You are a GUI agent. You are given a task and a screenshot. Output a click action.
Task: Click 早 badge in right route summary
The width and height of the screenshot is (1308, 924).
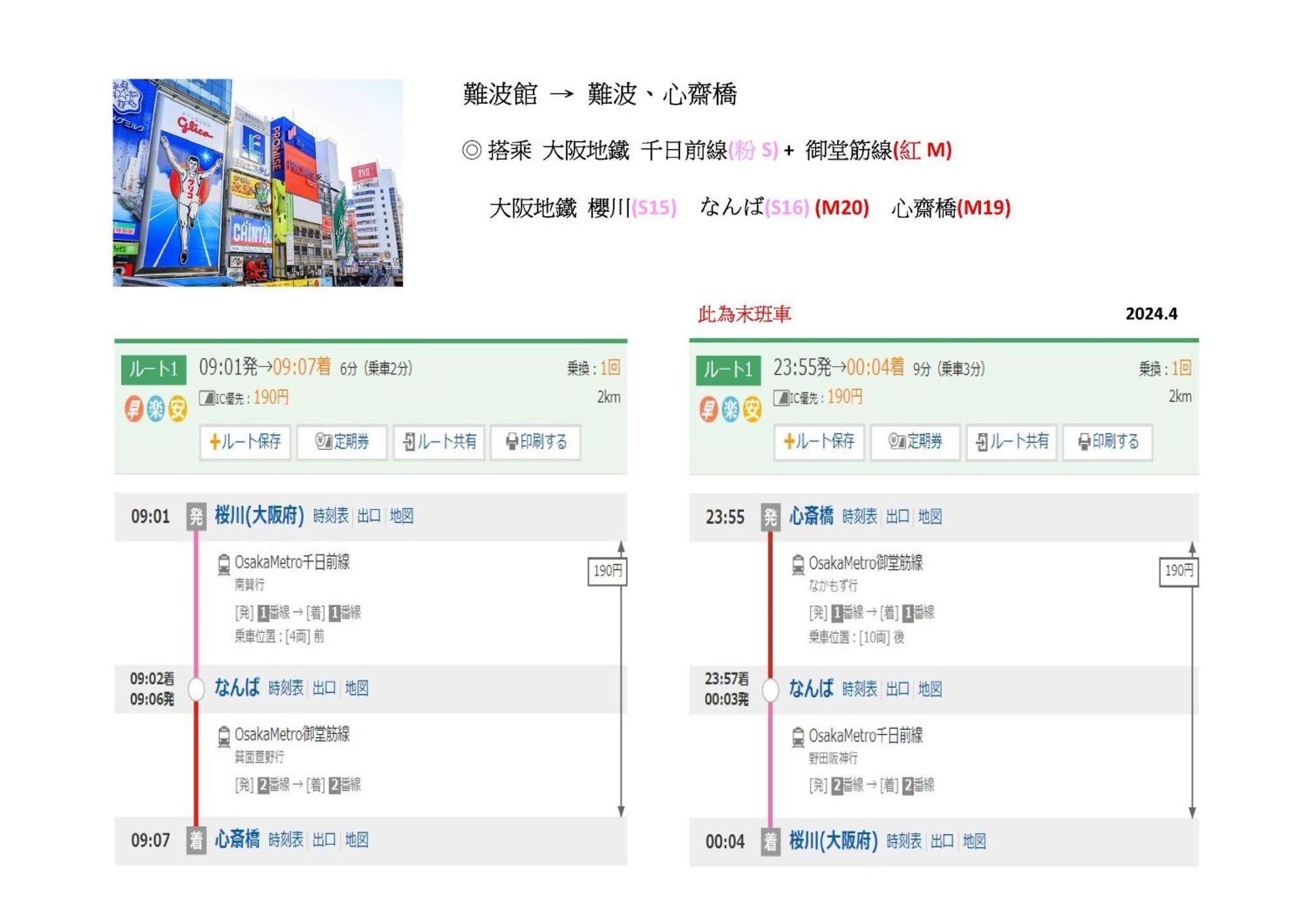click(708, 410)
